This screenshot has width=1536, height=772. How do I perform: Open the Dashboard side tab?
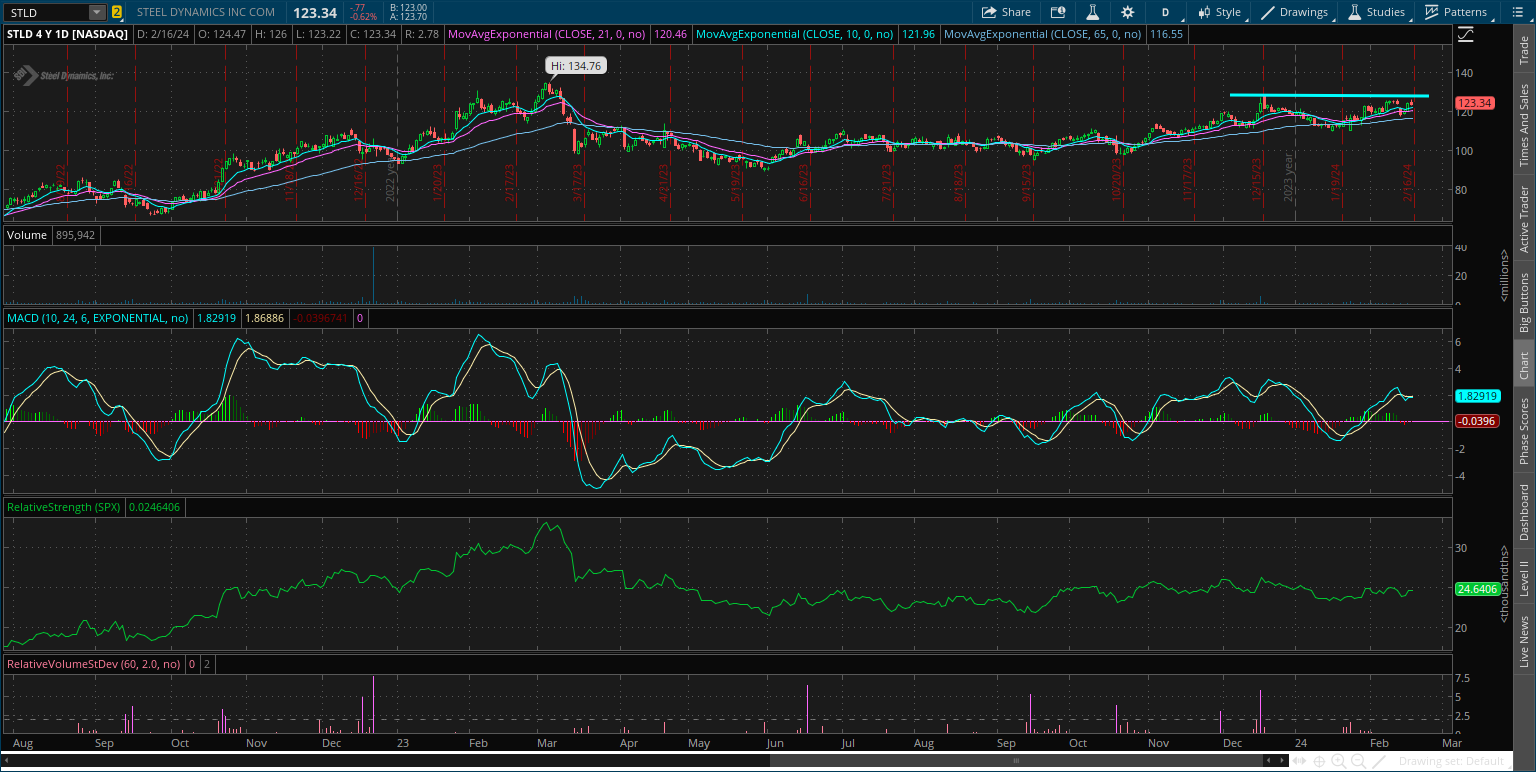(1524, 512)
